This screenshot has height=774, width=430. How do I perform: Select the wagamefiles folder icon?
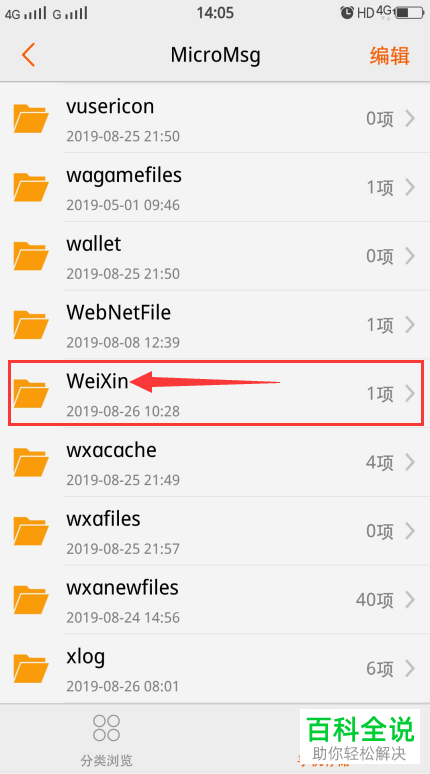point(31,188)
